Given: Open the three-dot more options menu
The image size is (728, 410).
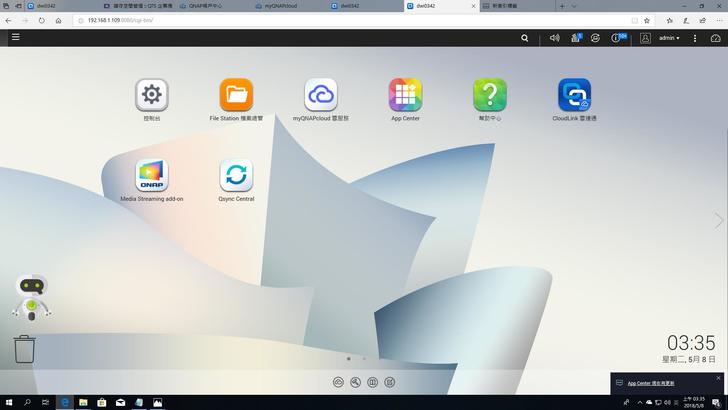Looking at the screenshot, I should 694,38.
